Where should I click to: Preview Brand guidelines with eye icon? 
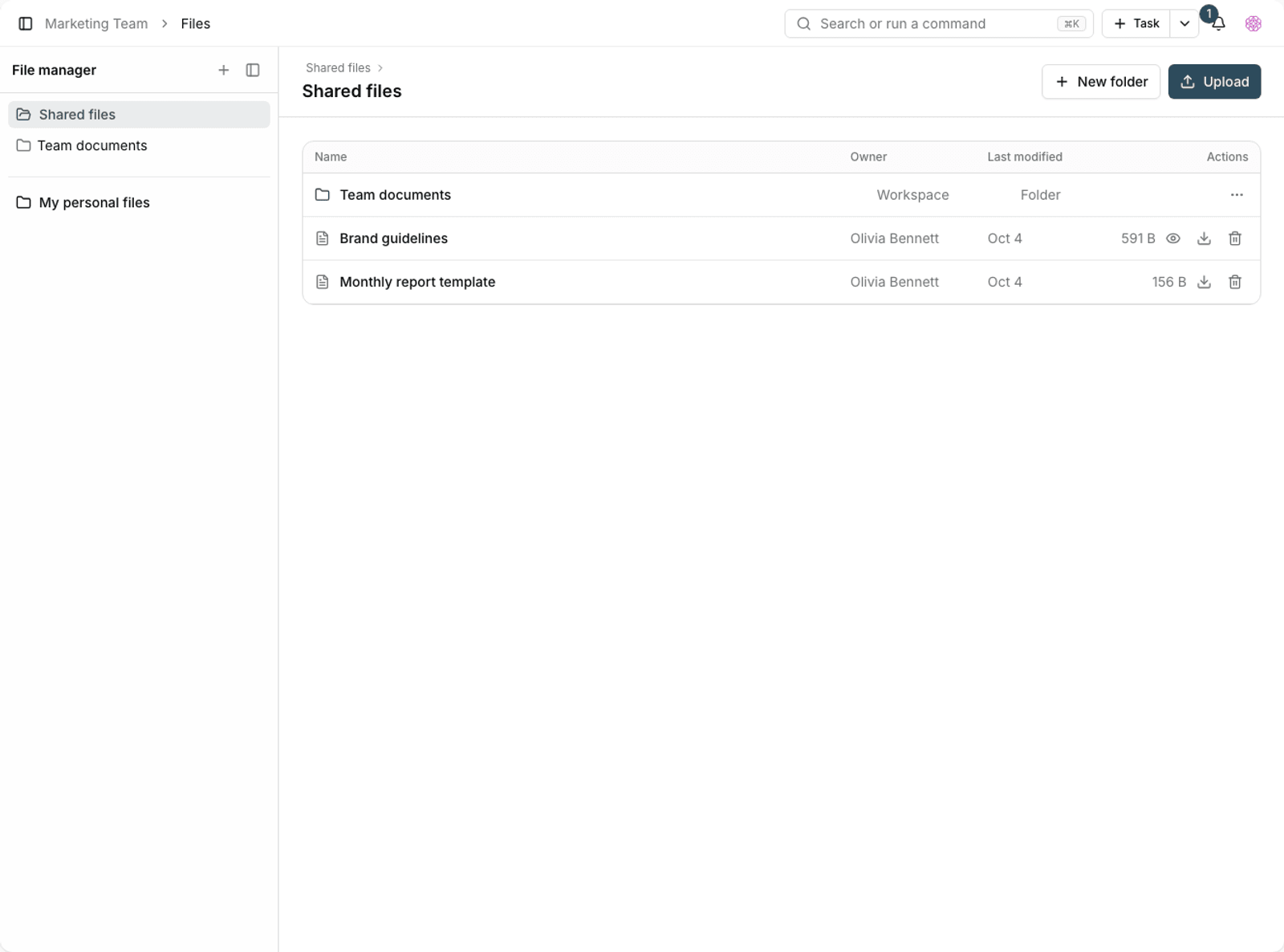[1173, 238]
